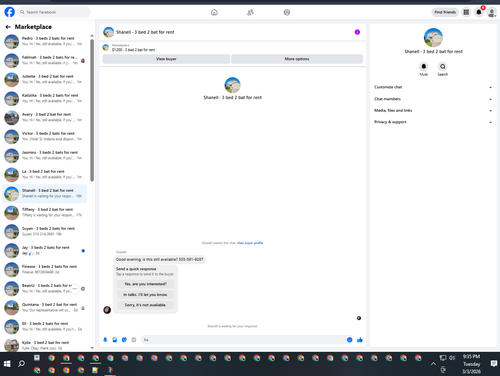Open the emoji picker in message box

(349, 340)
